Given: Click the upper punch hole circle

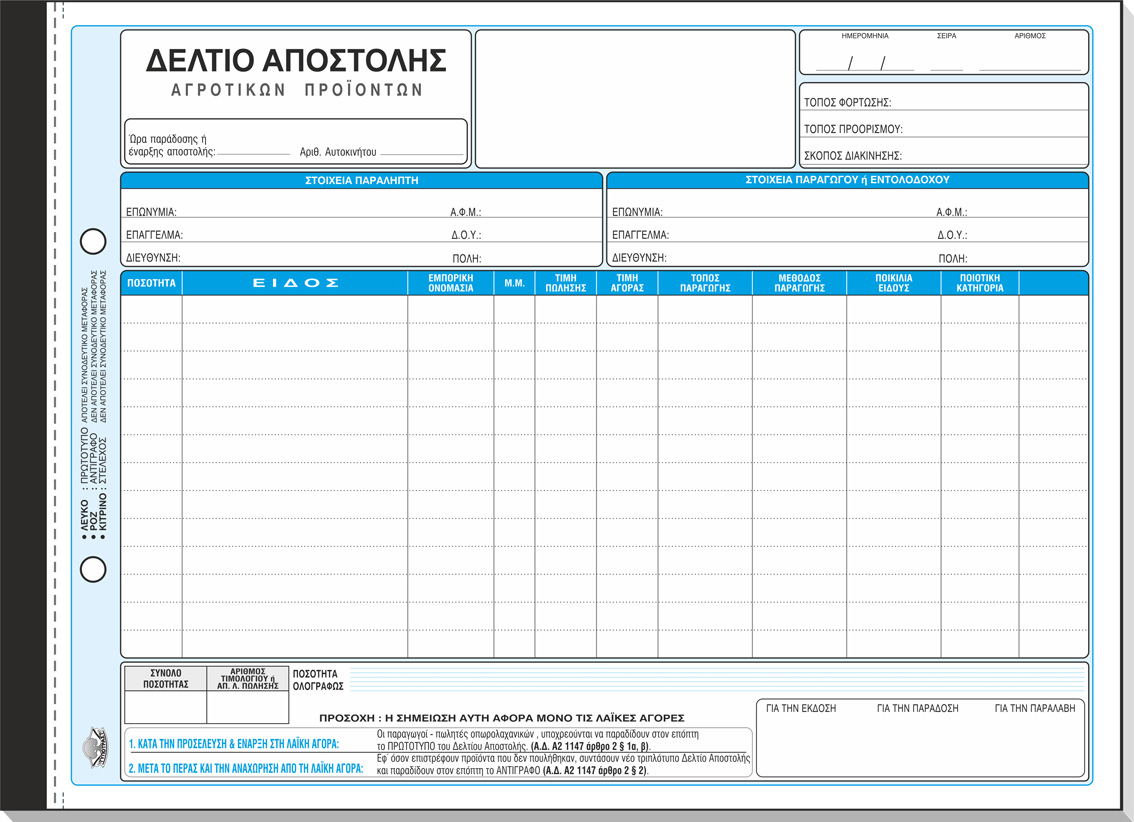Looking at the screenshot, I should [93, 241].
